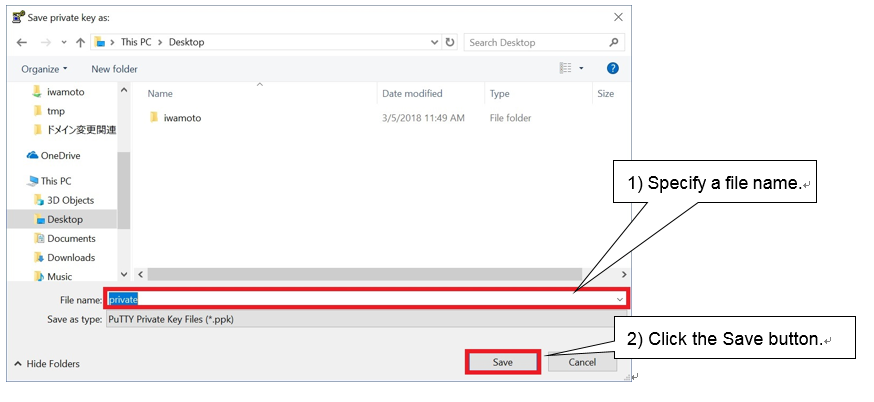Click the Up one level arrow
The image size is (874, 402).
[80, 42]
